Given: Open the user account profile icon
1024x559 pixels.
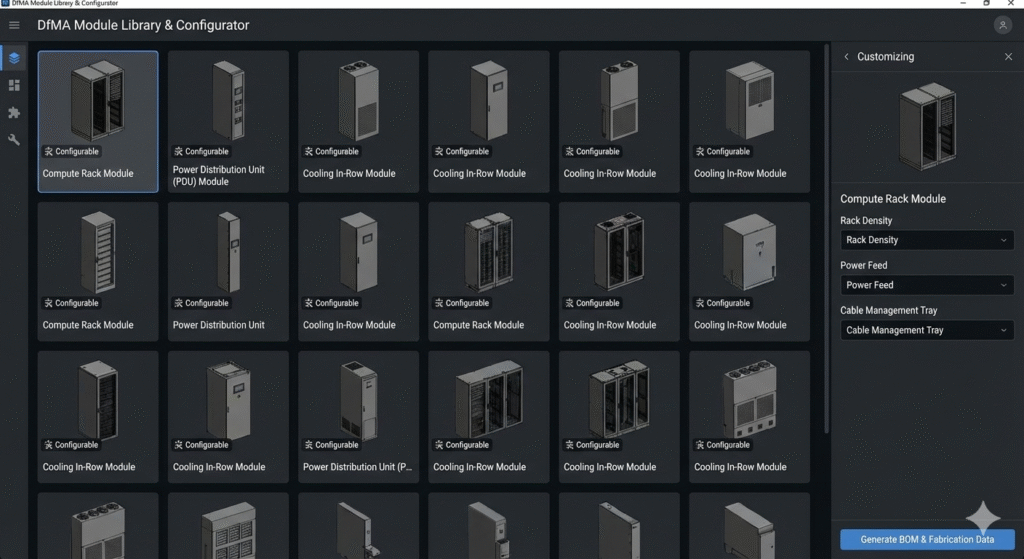Looking at the screenshot, I should [1002, 25].
